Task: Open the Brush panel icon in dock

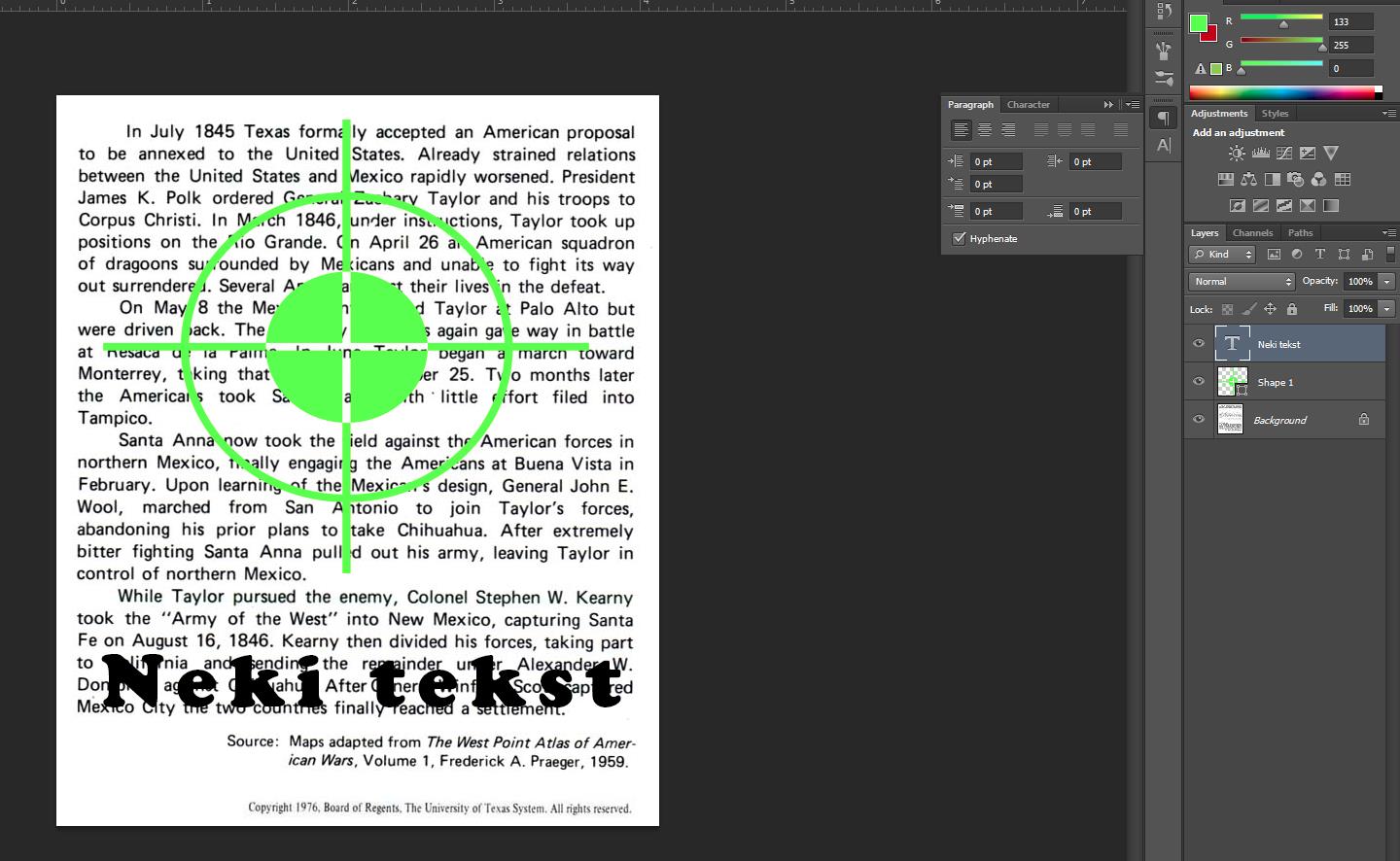Action: coord(1164,50)
